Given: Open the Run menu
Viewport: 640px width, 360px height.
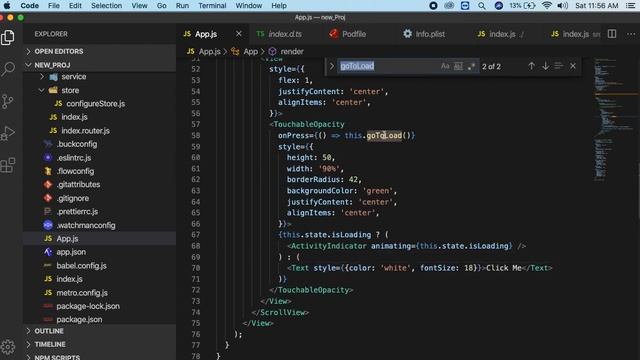Looking at the screenshot, I should (x=182, y=6).
